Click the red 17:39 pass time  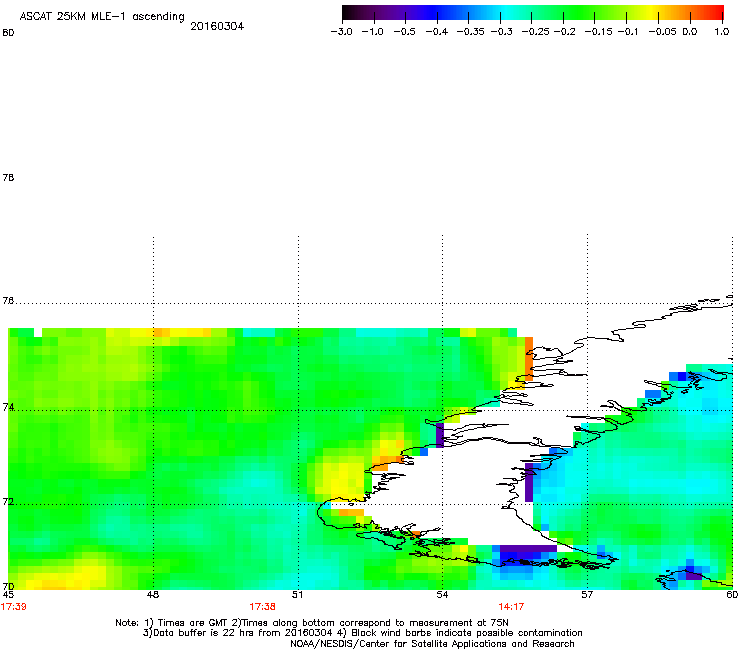tap(14, 607)
